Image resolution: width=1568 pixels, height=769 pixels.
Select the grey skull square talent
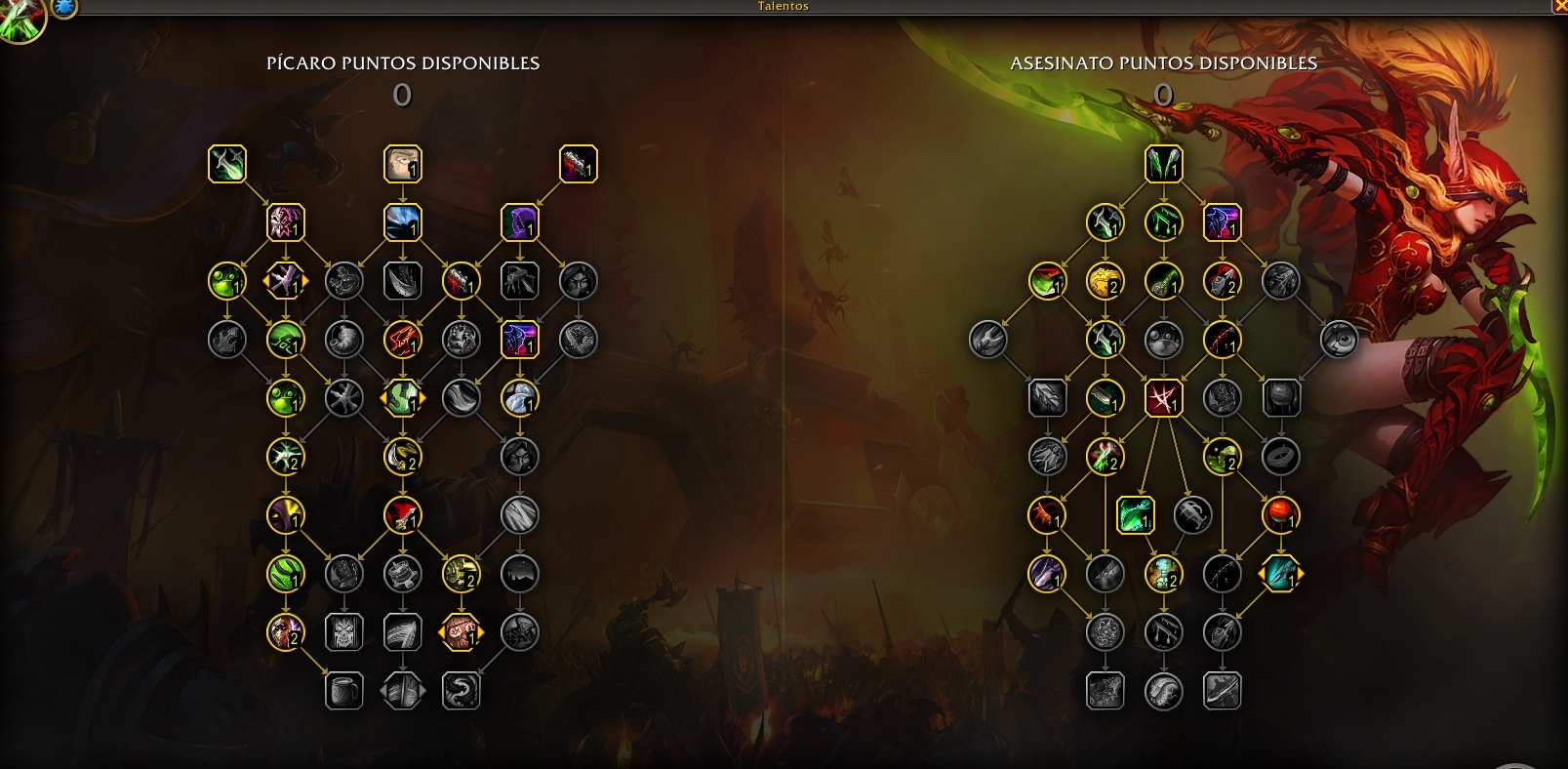pyautogui.click(x=344, y=632)
